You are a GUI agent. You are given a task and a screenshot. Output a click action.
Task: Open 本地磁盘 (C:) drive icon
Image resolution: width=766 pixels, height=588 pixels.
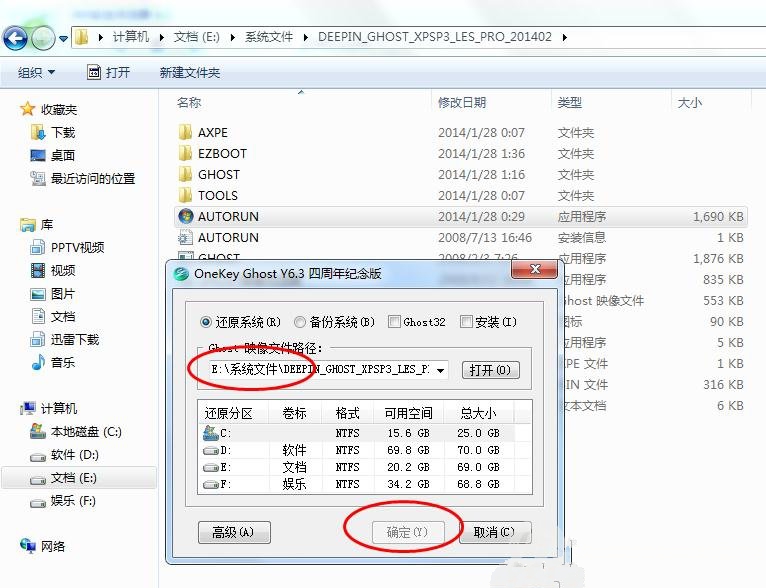point(38,432)
